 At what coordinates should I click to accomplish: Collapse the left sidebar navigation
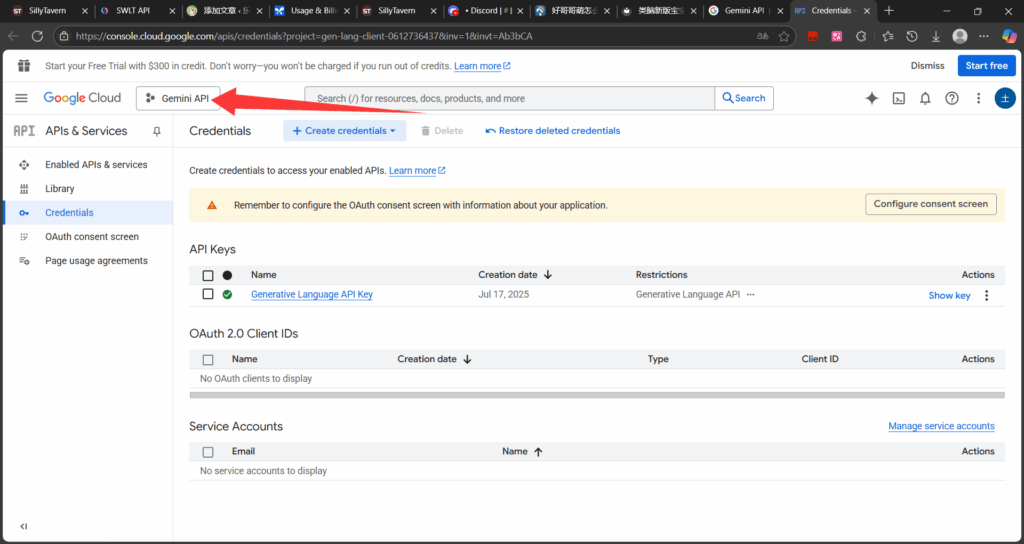click(23, 526)
